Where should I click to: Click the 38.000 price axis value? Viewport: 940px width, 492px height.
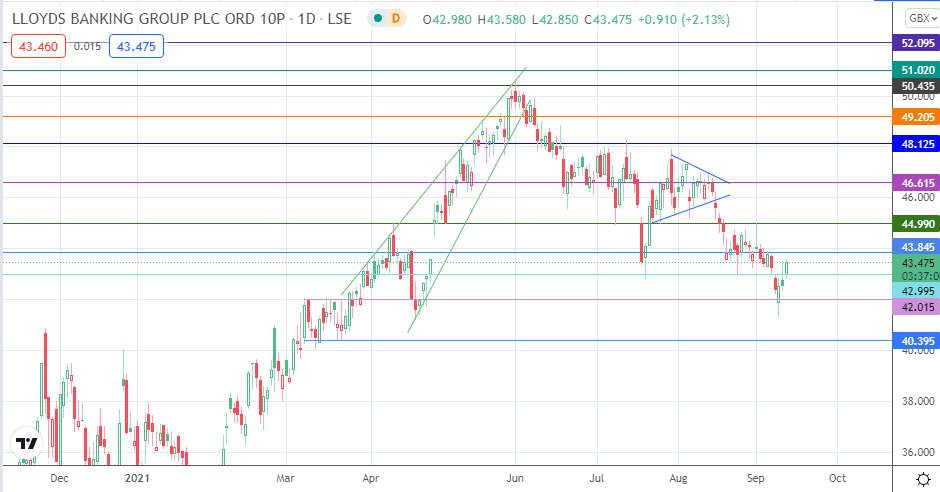[x=918, y=402]
